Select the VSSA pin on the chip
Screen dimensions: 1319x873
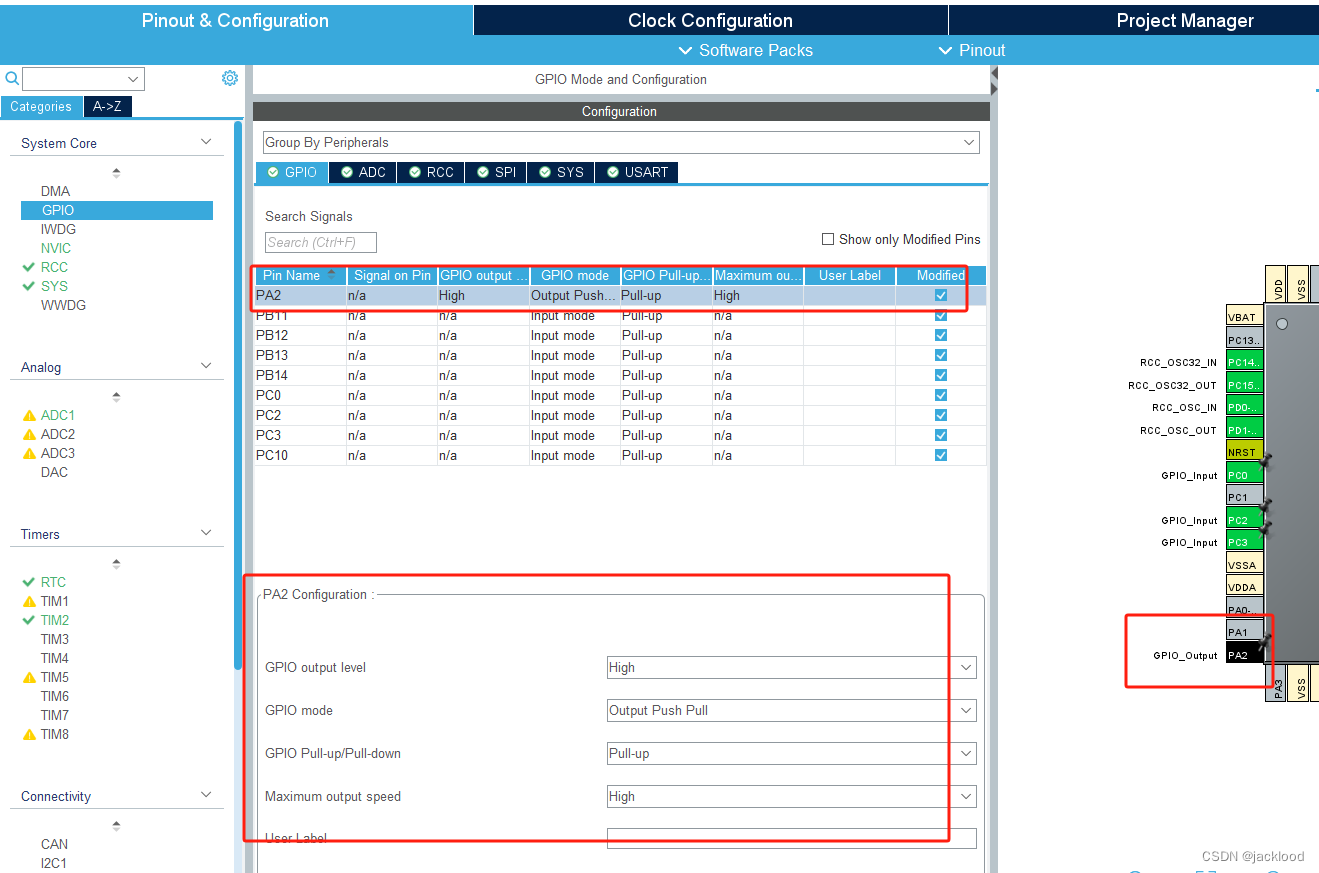pyautogui.click(x=1244, y=565)
